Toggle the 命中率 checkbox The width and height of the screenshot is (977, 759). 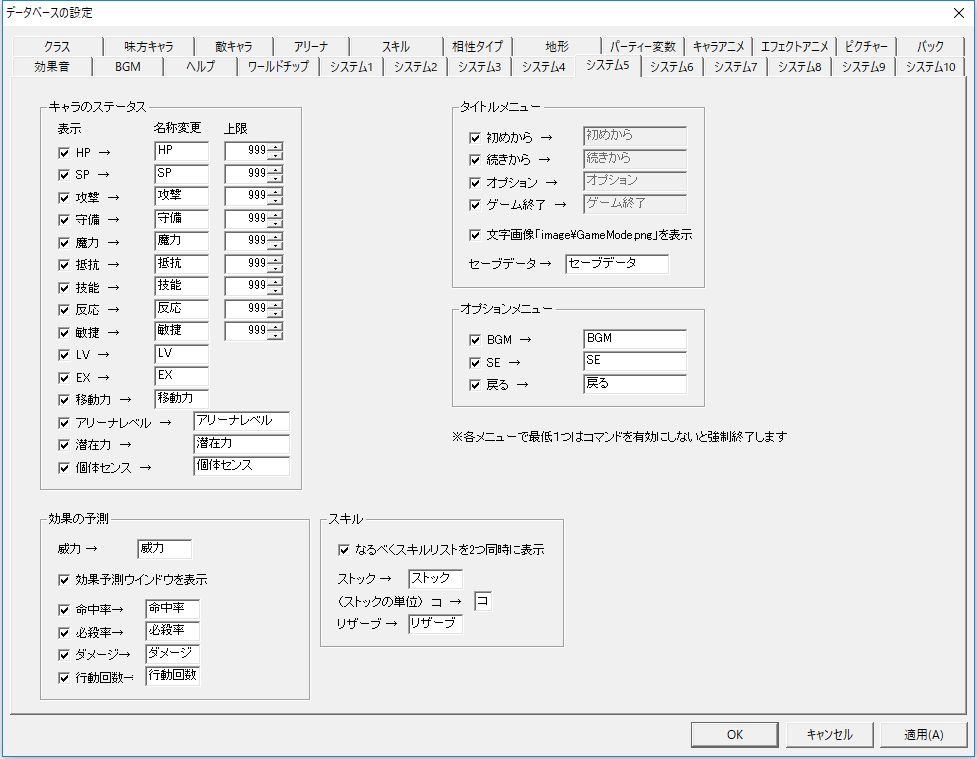[x=64, y=610]
